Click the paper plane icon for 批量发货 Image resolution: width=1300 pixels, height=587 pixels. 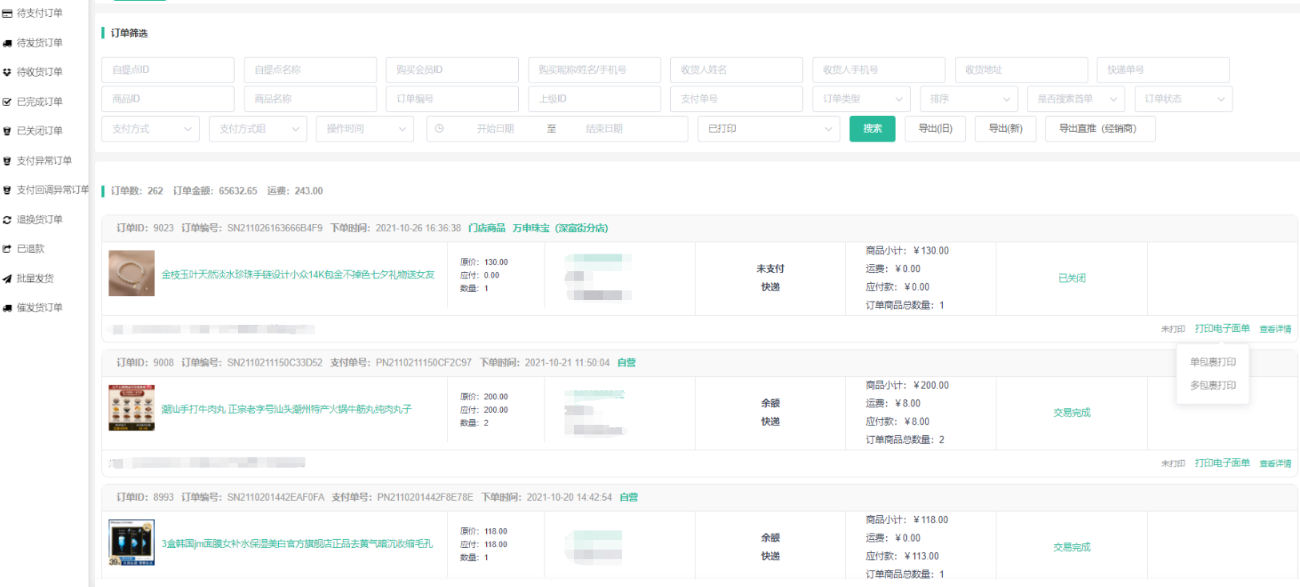pos(8,279)
